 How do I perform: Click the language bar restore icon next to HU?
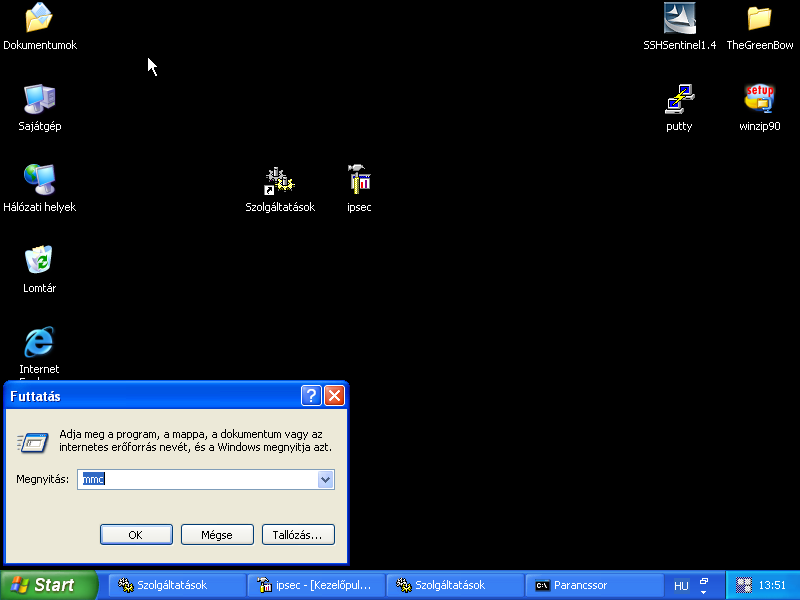(x=704, y=581)
